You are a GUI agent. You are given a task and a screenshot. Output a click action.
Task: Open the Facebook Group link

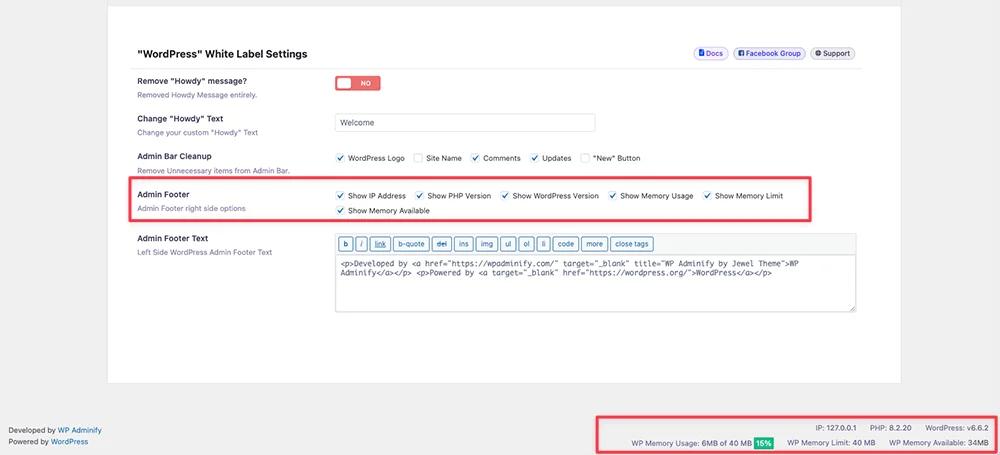[x=769, y=54]
